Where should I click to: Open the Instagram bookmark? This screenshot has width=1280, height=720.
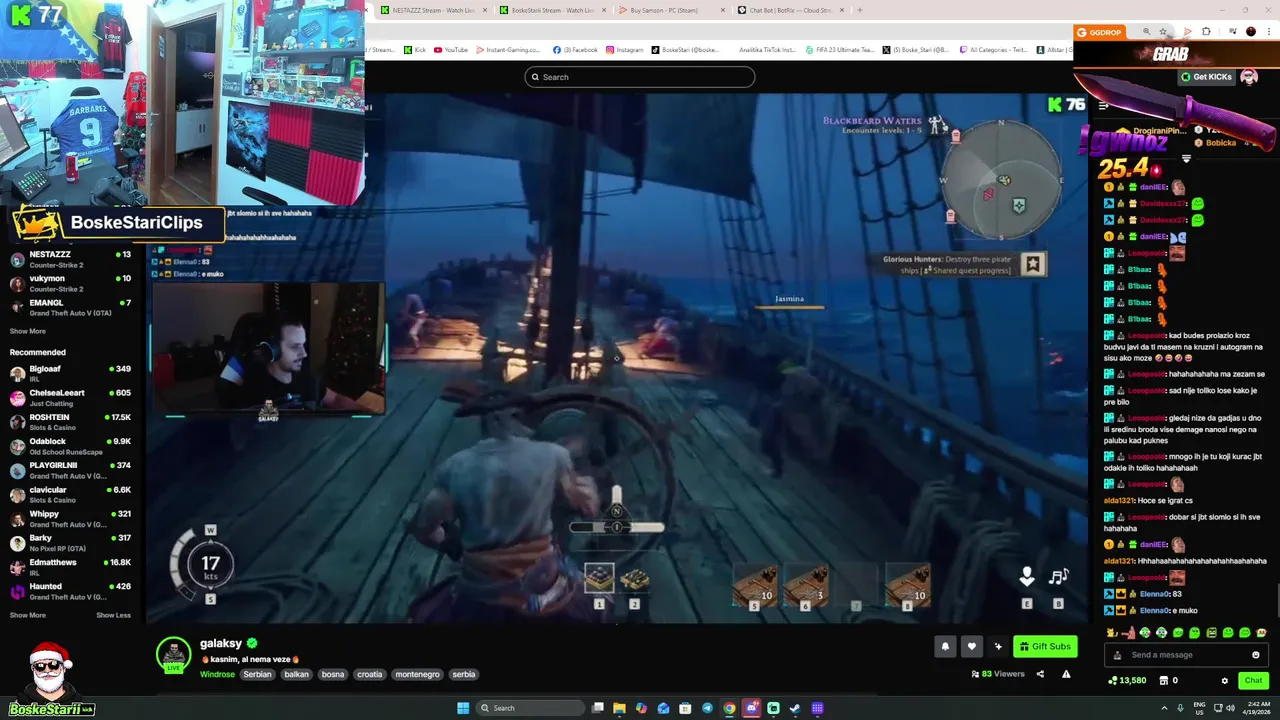(x=624, y=50)
